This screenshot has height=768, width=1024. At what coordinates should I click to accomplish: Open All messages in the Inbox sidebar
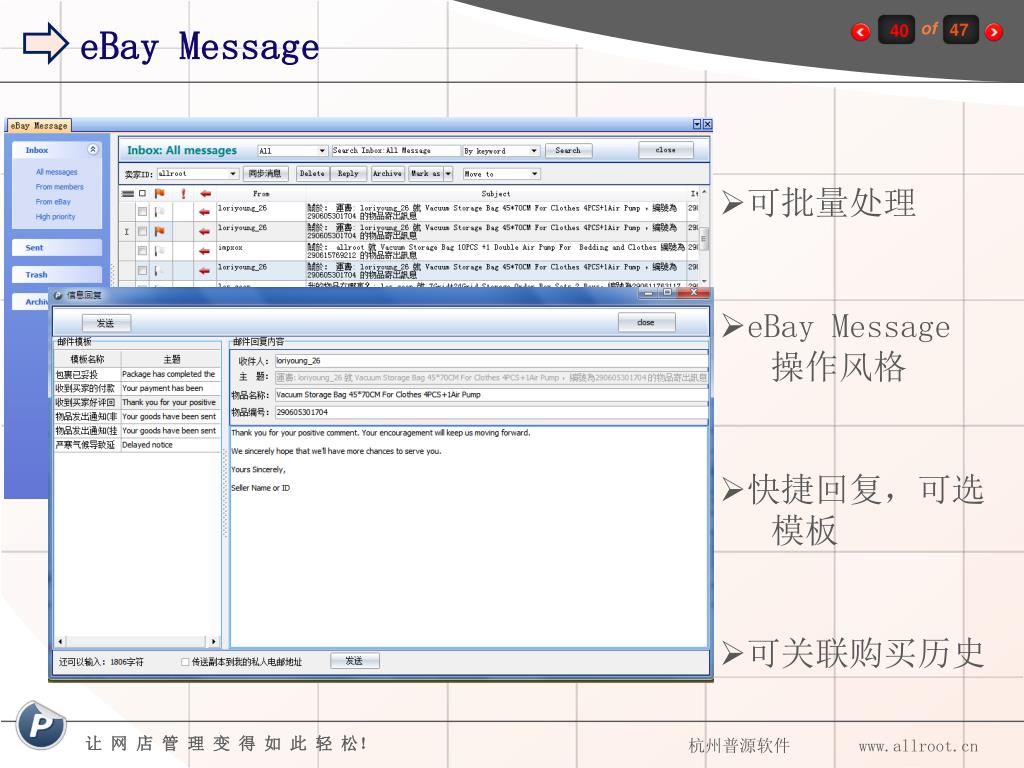coord(56,172)
